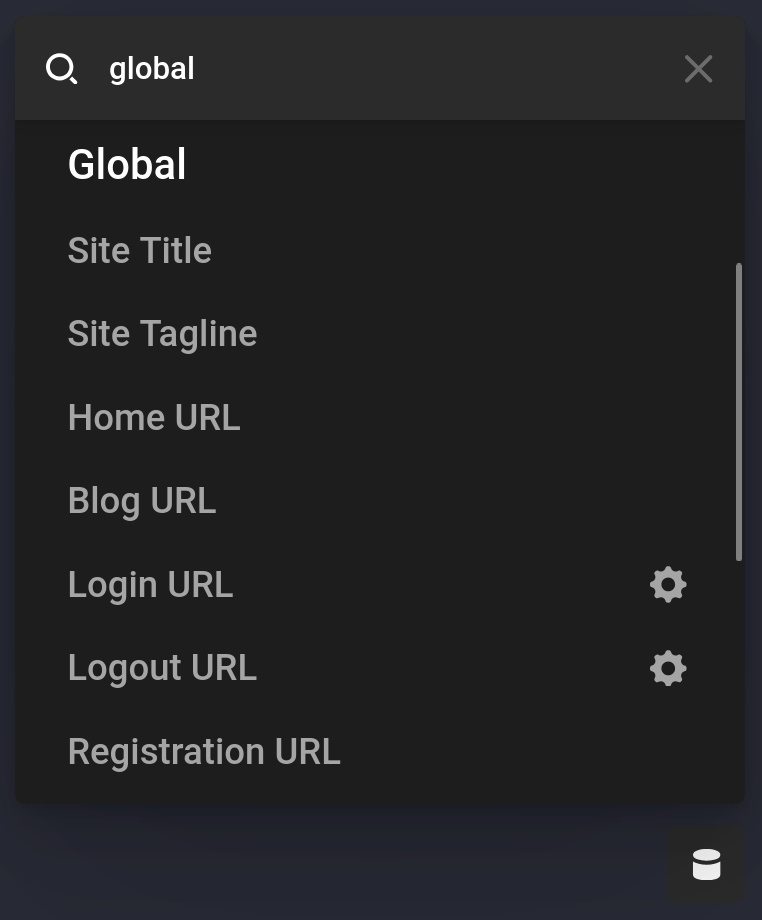
Task: Click the Global category header
Action: tap(127, 164)
